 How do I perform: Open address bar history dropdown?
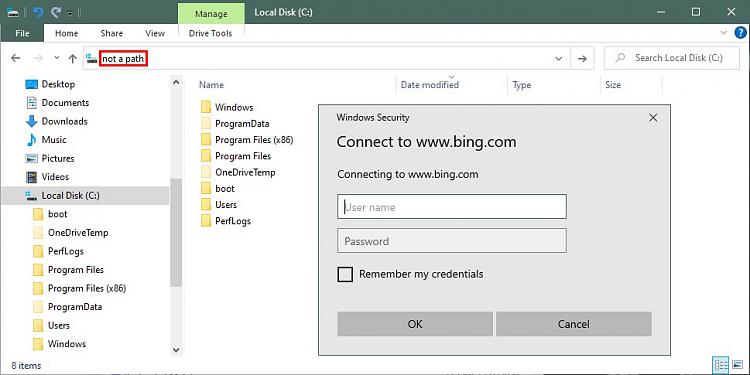[558, 58]
